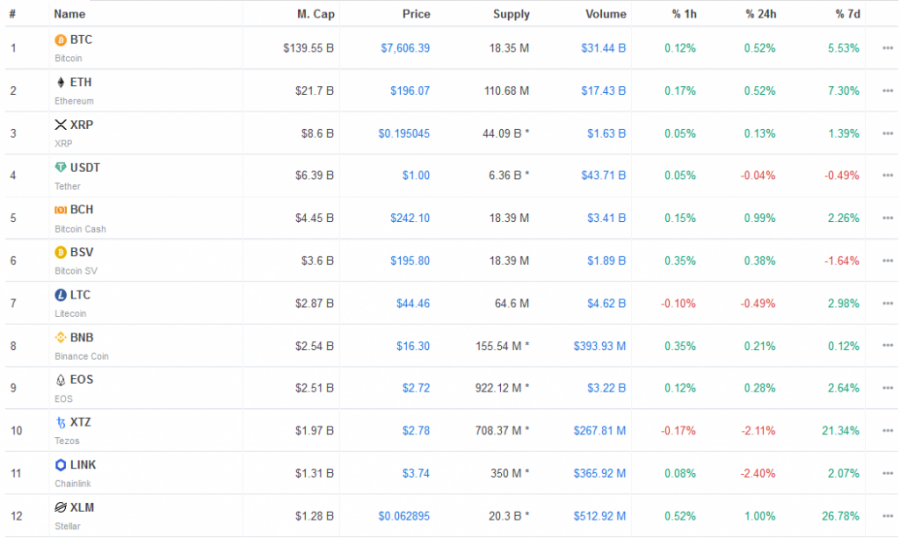This screenshot has width=900, height=538.
Task: Open the more options menu for BNB row
Action: coord(887,346)
